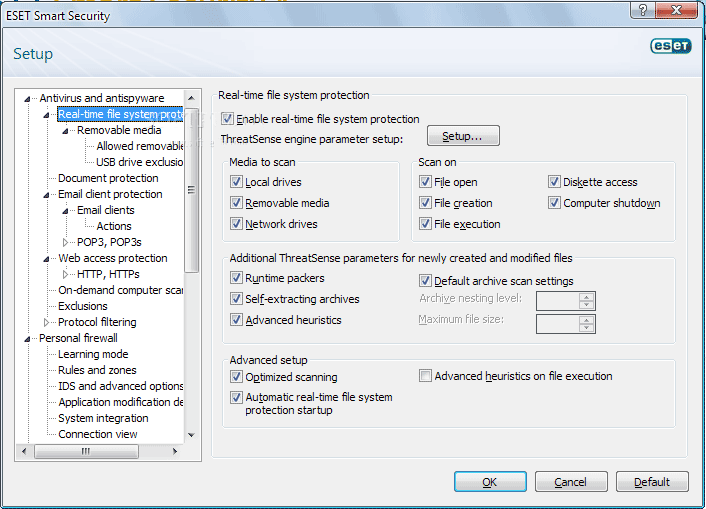Click the Default button
Viewport: 706px width, 509px height.
point(652,482)
